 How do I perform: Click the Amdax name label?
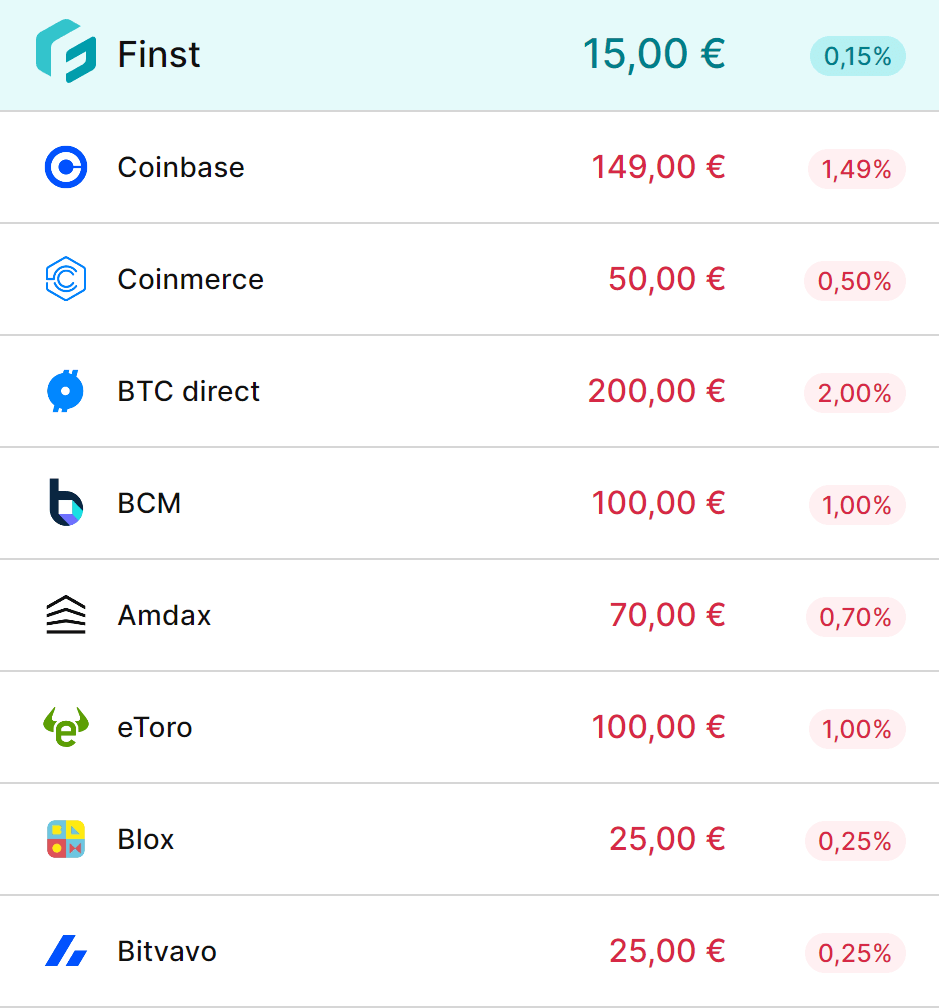click(x=164, y=615)
